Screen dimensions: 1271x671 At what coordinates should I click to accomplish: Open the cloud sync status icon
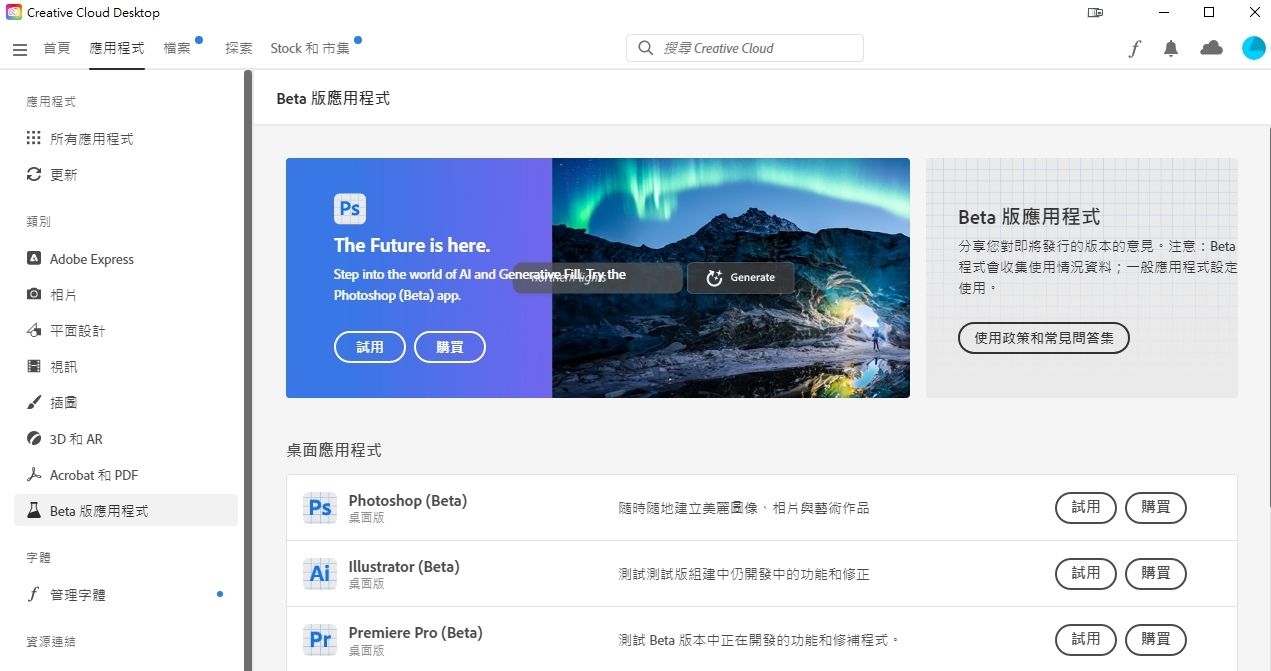click(1211, 48)
